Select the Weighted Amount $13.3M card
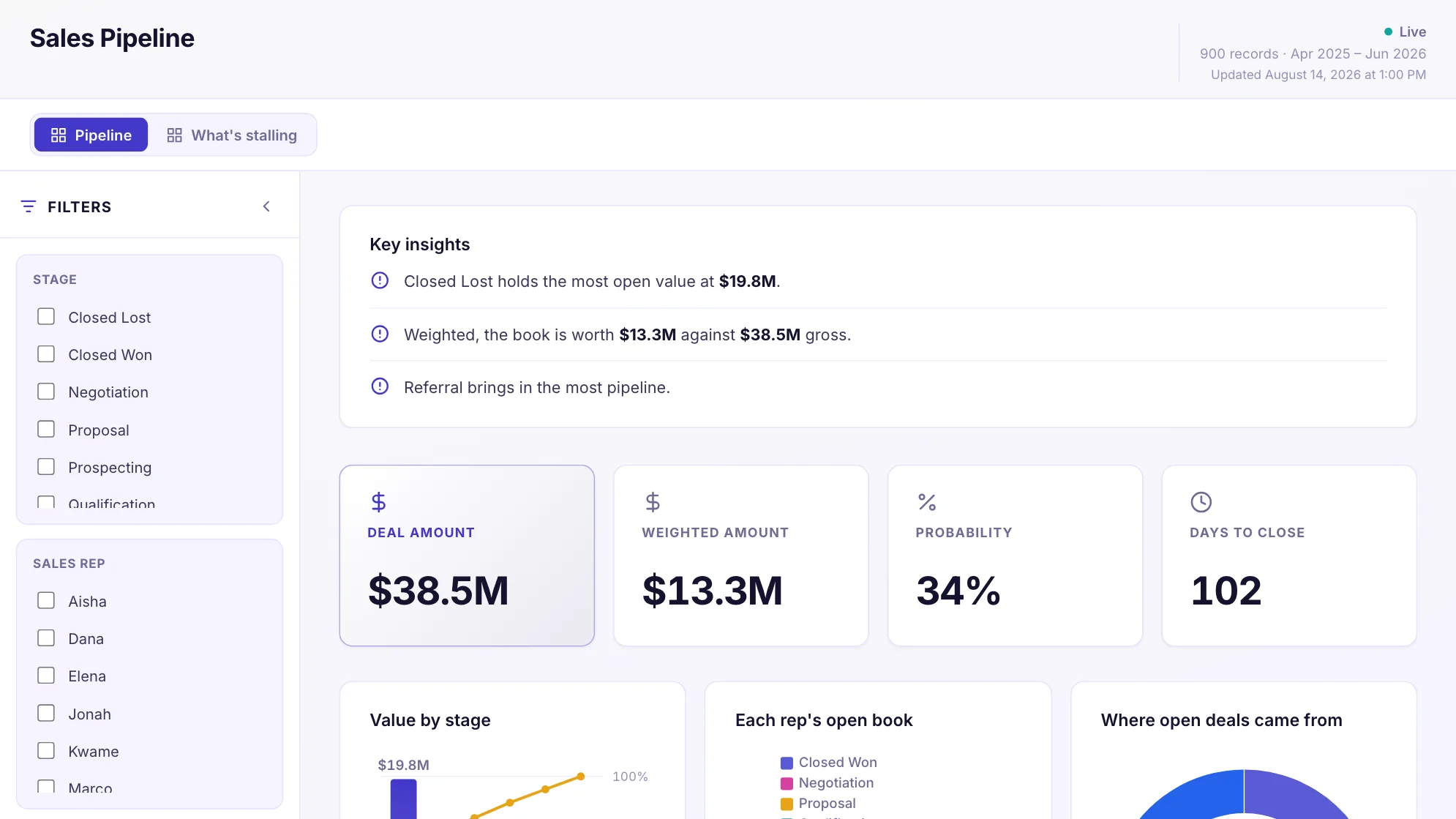The image size is (1456, 819). (x=741, y=556)
